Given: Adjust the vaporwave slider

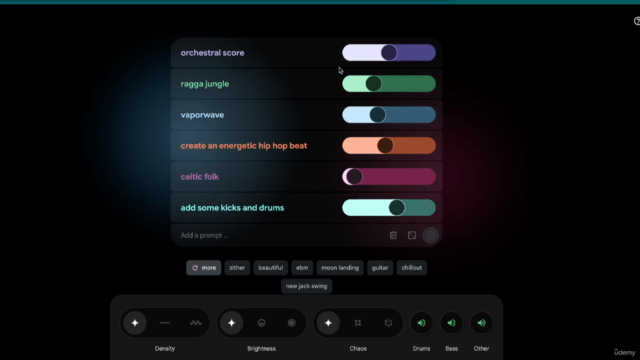Looking at the screenshot, I should tap(389, 115).
